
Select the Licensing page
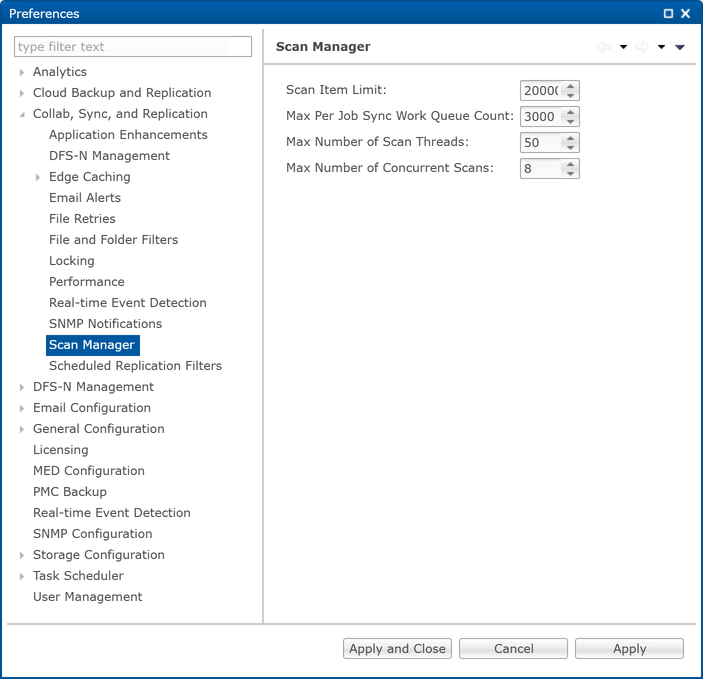pyautogui.click(x=61, y=450)
